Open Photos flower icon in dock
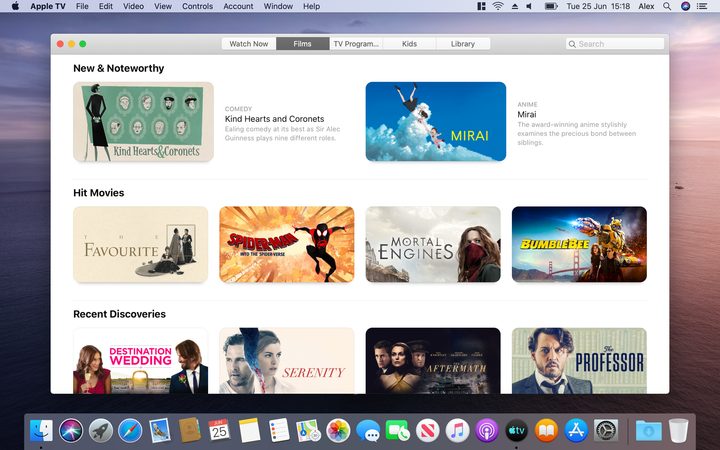Viewport: 720px width, 450px height. pyautogui.click(x=338, y=431)
